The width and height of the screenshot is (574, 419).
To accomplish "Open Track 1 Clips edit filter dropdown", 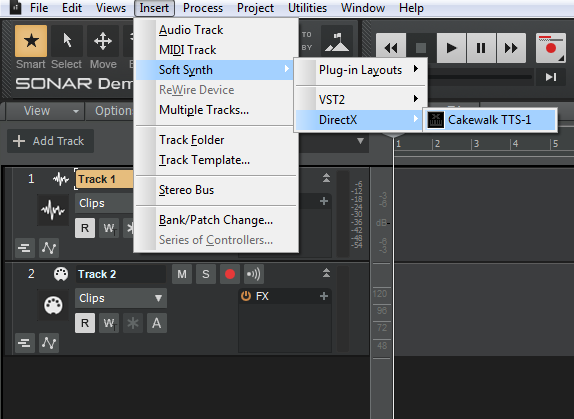I will tap(104, 203).
